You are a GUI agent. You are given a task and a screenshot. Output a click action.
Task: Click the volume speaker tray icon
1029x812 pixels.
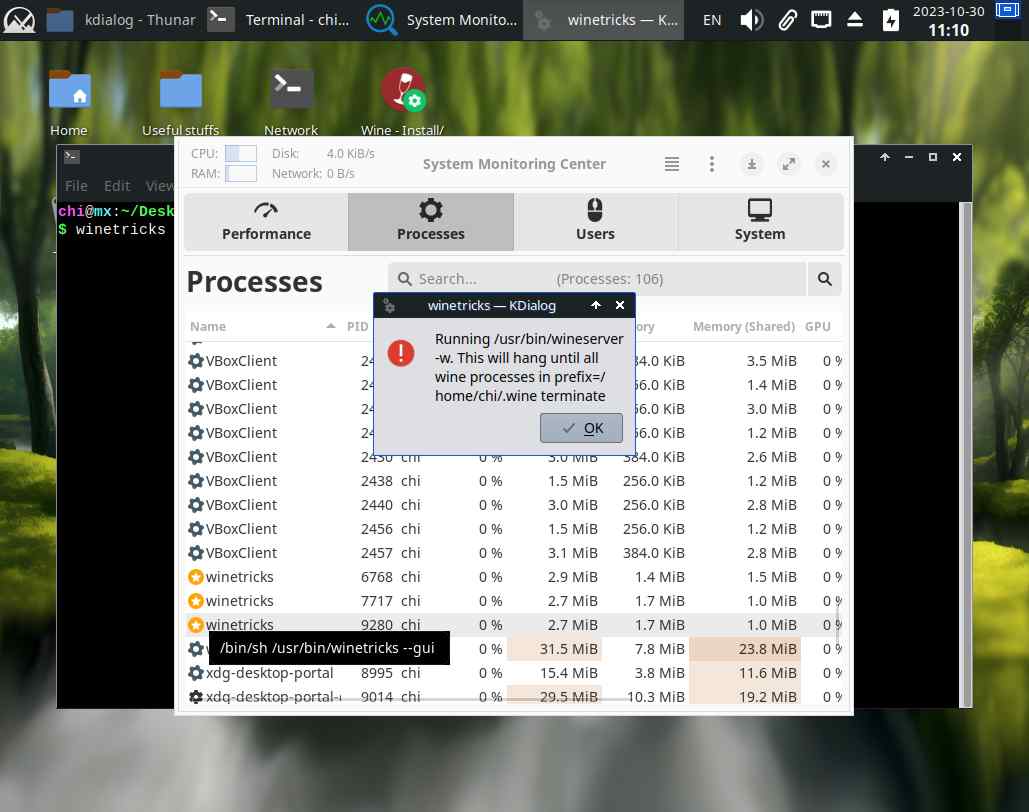click(751, 20)
